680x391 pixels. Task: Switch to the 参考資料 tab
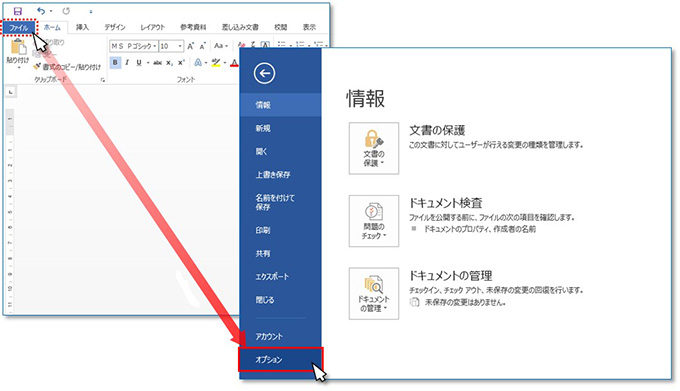click(x=193, y=27)
